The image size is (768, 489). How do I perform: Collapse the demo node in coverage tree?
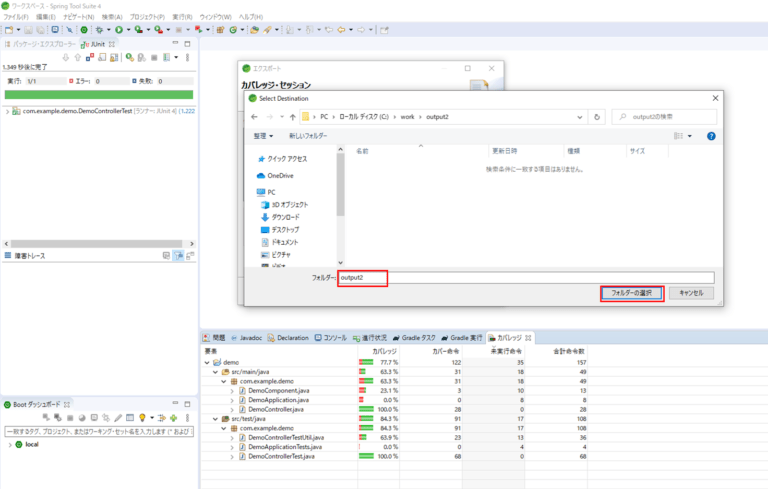[207, 363]
